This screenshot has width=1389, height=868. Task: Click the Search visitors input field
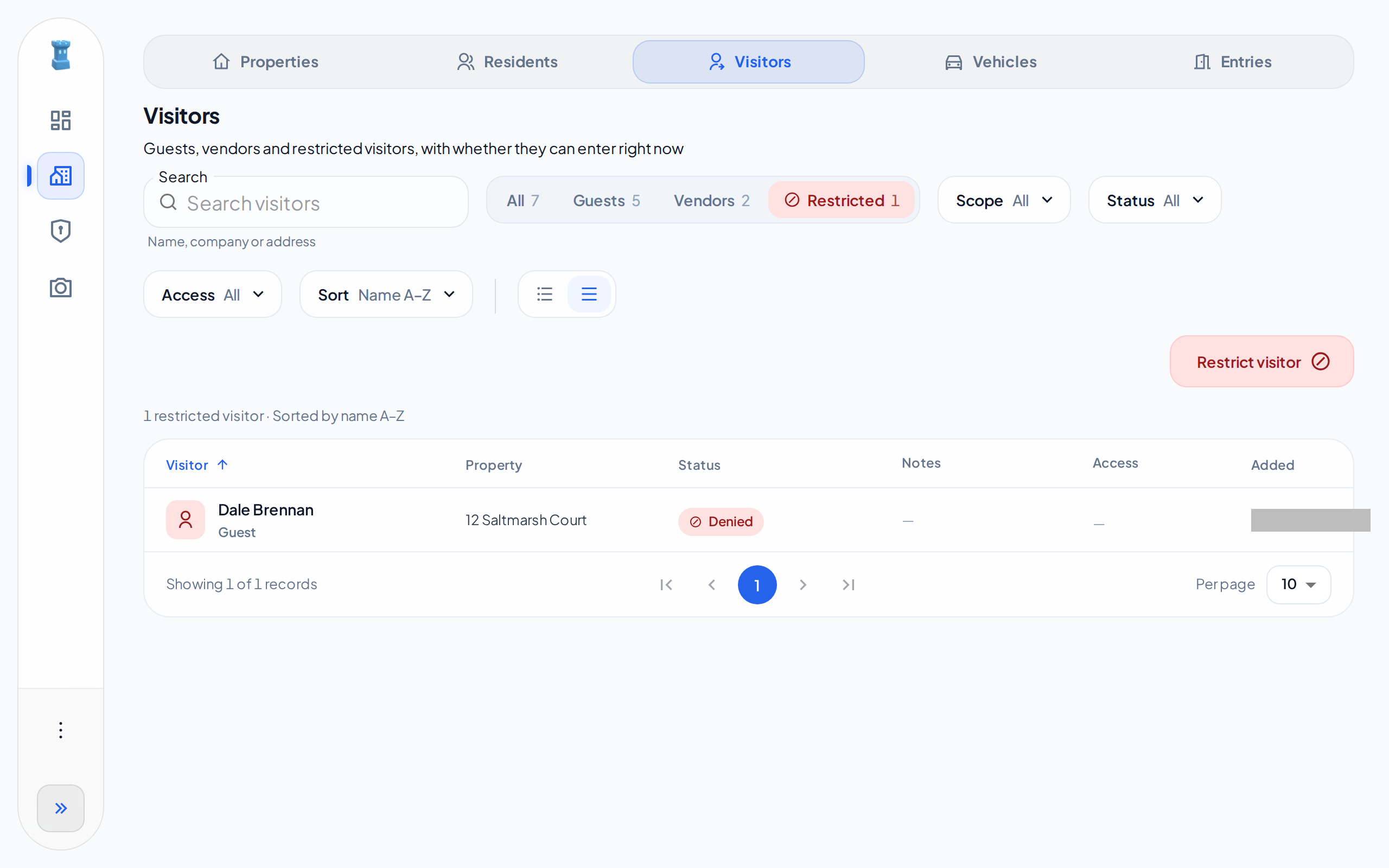tap(306, 202)
